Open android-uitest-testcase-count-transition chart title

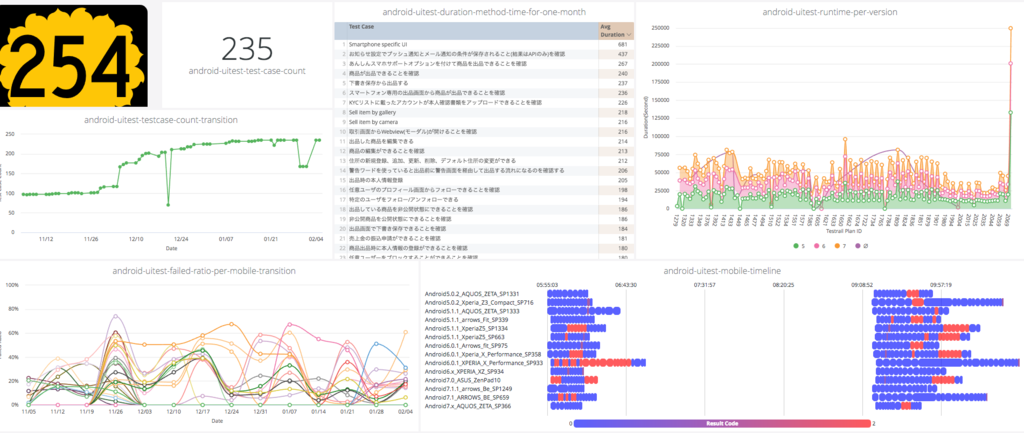coord(161,120)
